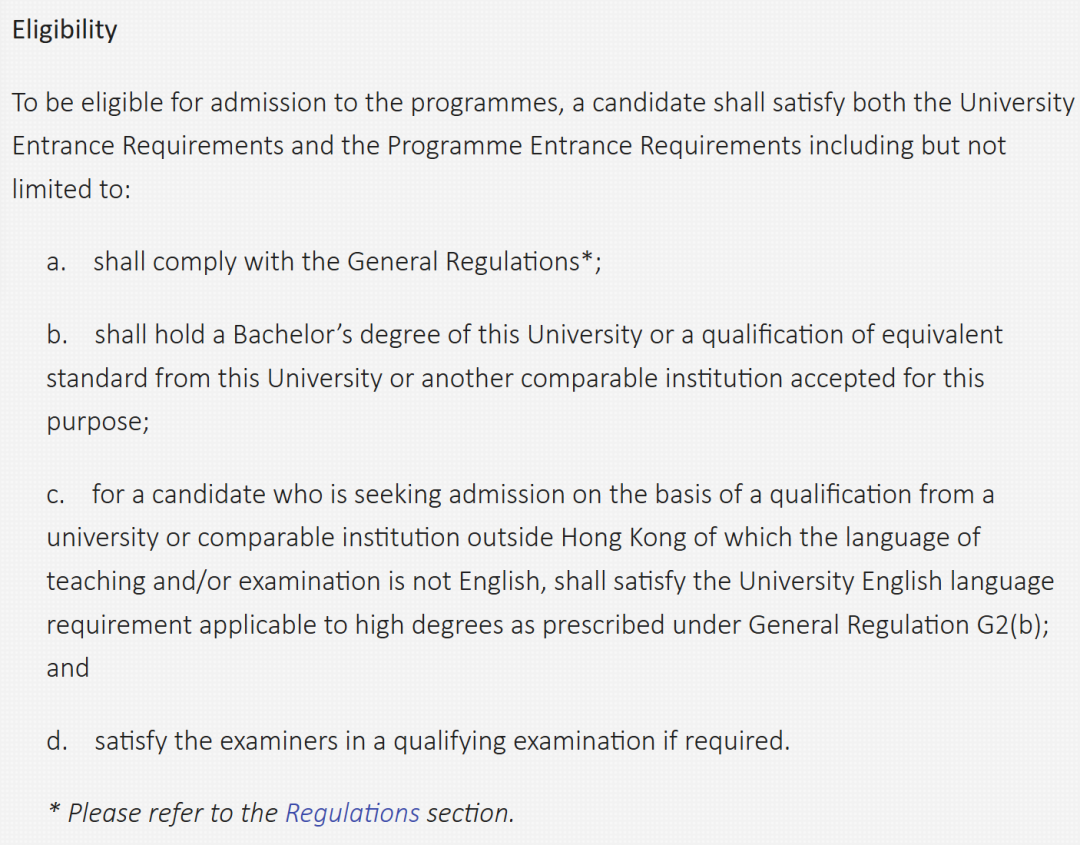Click the word 'section.' after Regulations link

(470, 813)
